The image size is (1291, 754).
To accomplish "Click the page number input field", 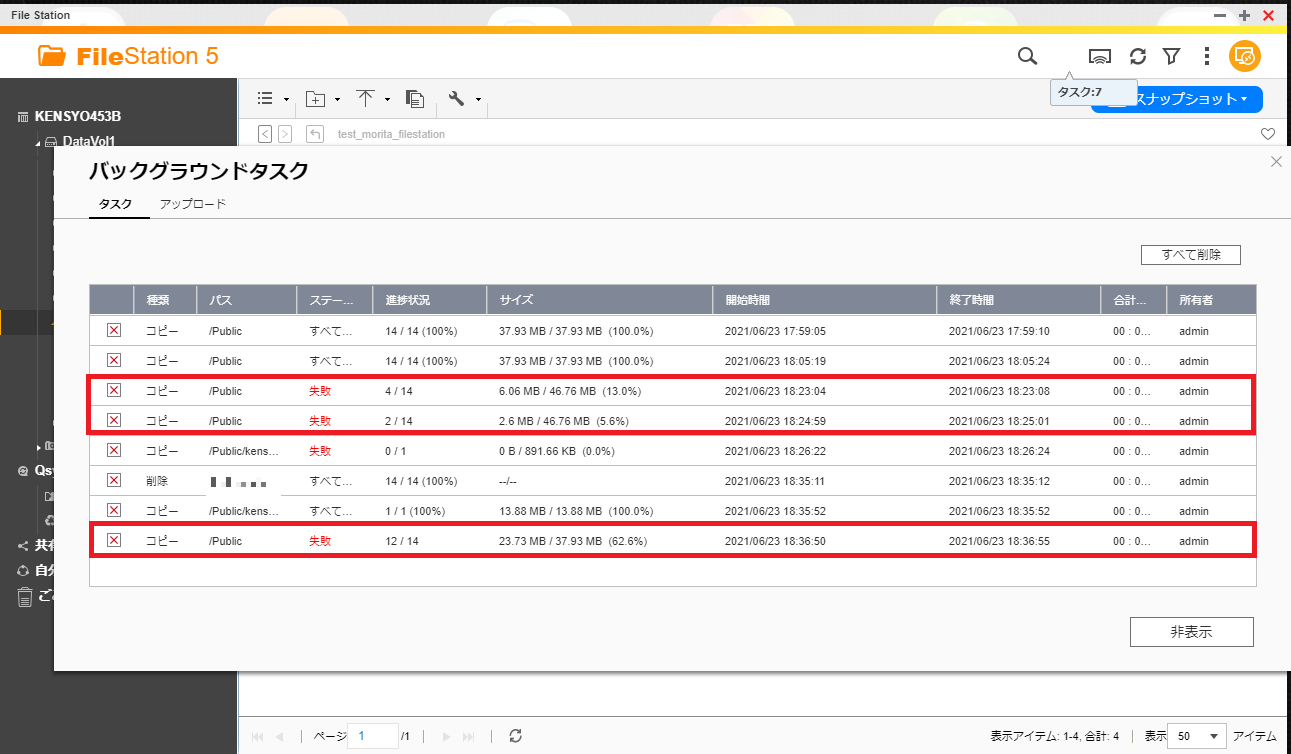I will (x=373, y=736).
